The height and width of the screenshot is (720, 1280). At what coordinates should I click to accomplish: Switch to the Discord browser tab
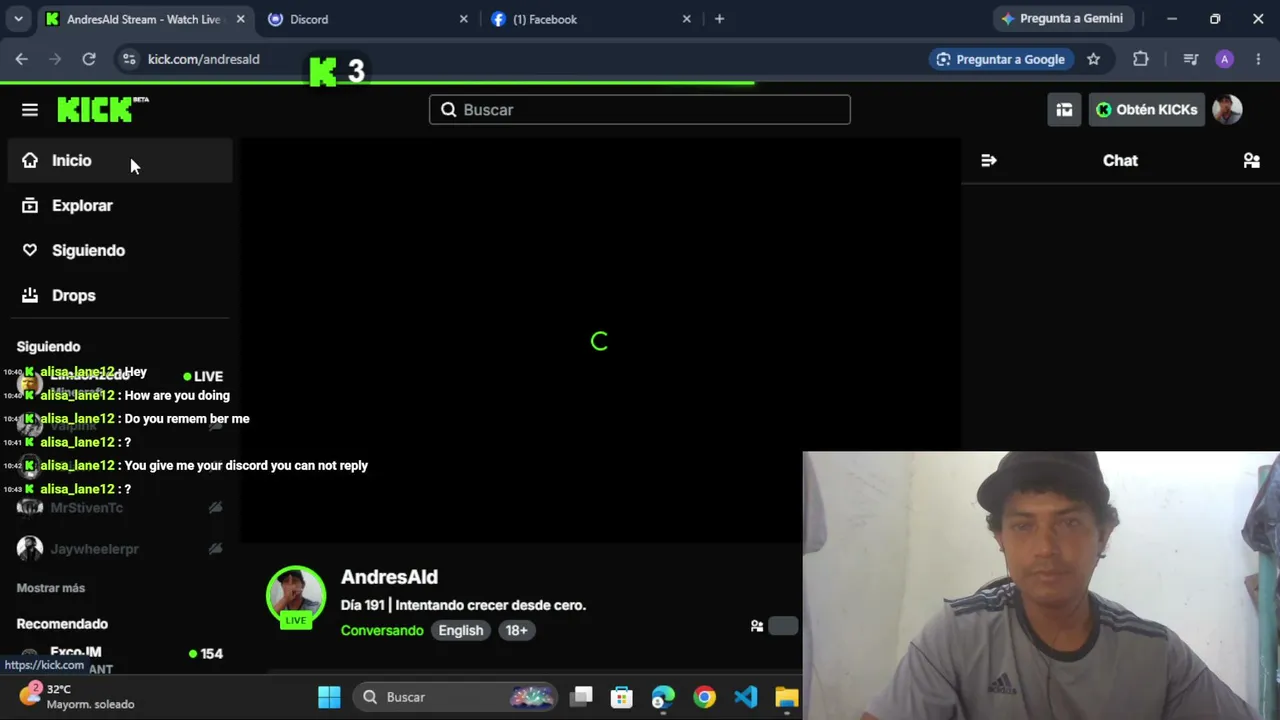[x=366, y=19]
